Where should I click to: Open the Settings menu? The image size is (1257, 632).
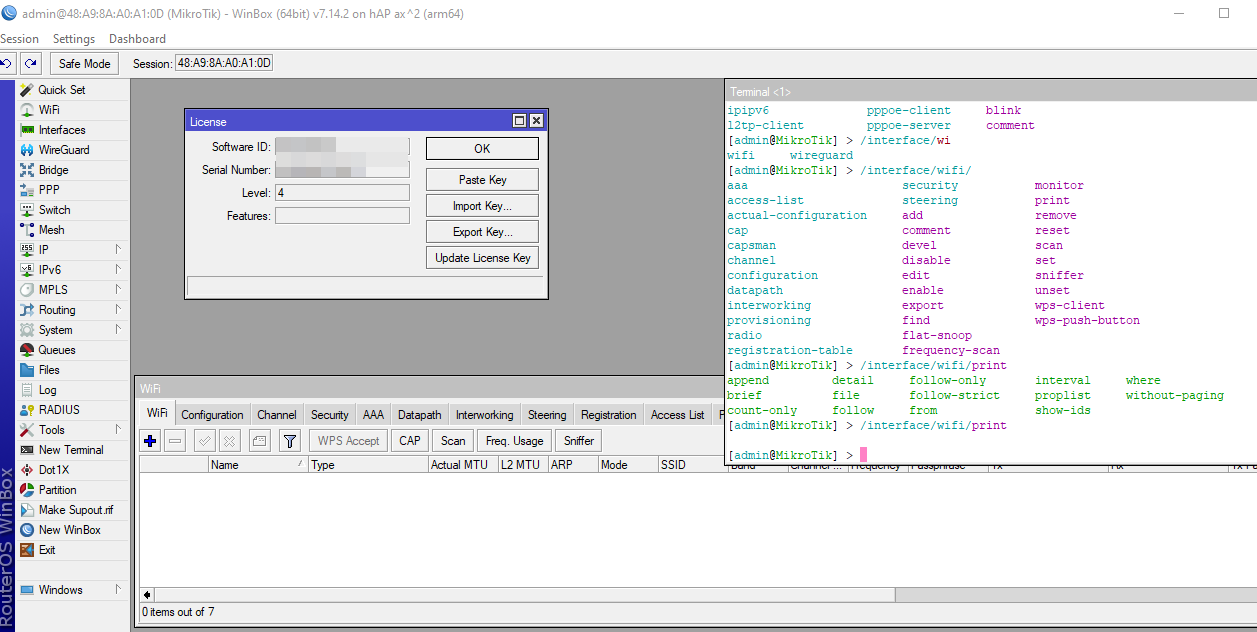(x=74, y=39)
